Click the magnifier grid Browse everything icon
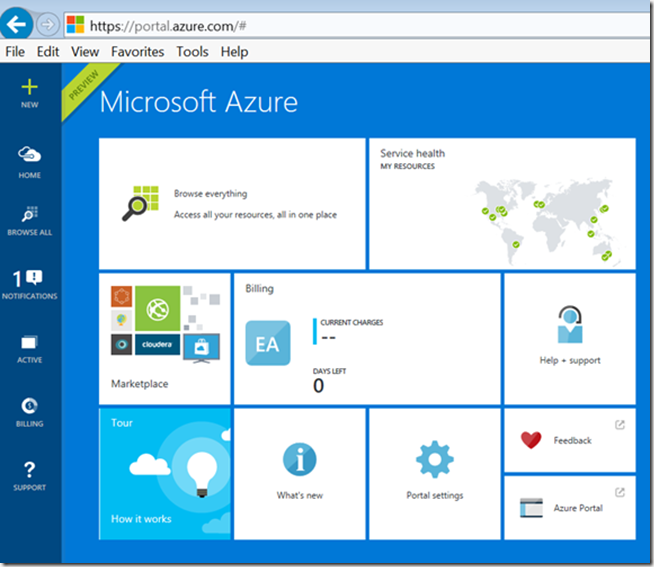This screenshot has height=567, width=654. click(141, 203)
